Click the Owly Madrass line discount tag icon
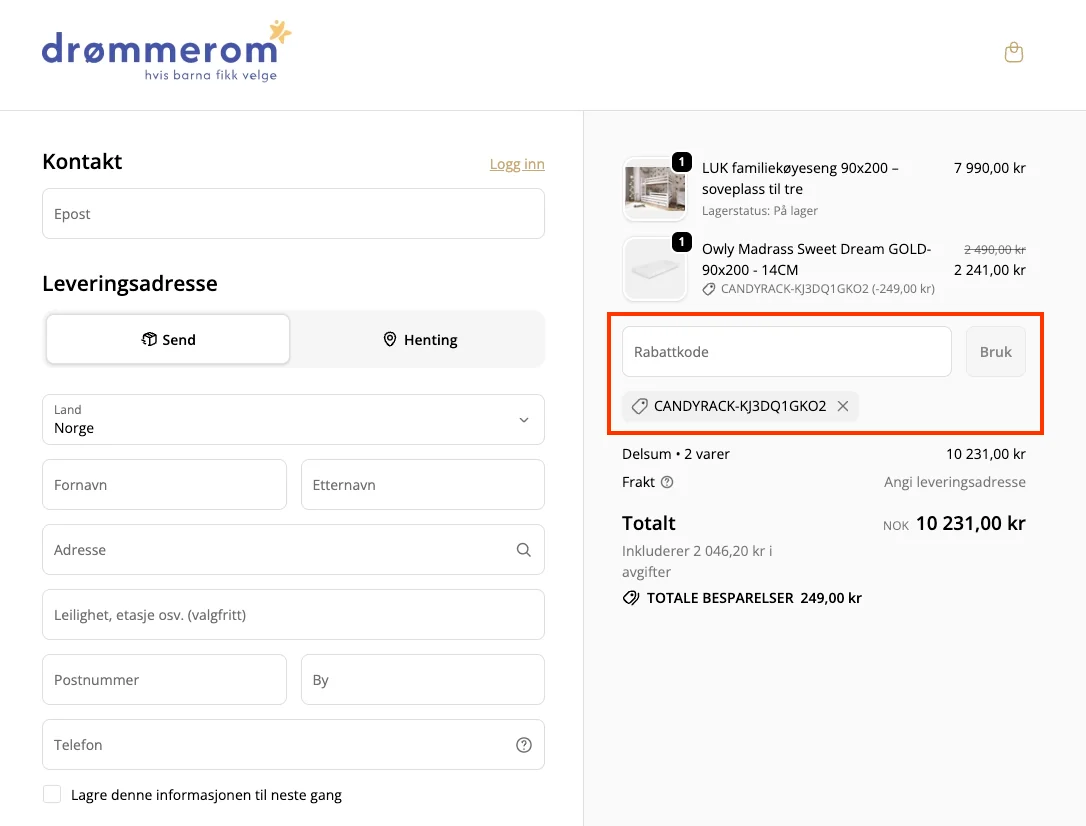This screenshot has height=826, width=1086. [x=709, y=289]
